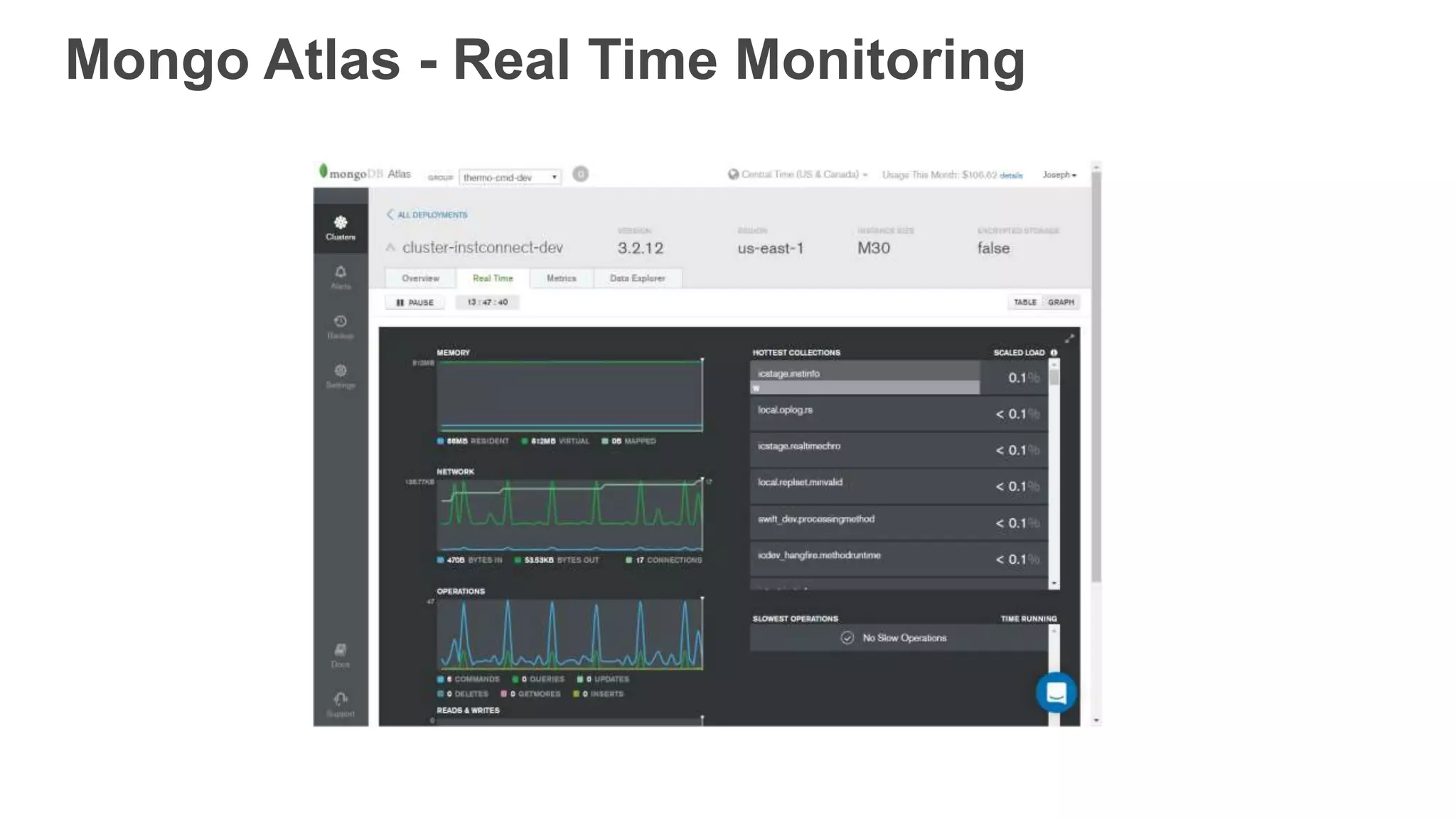
Task: Click the Operations chart
Action: tap(570, 634)
